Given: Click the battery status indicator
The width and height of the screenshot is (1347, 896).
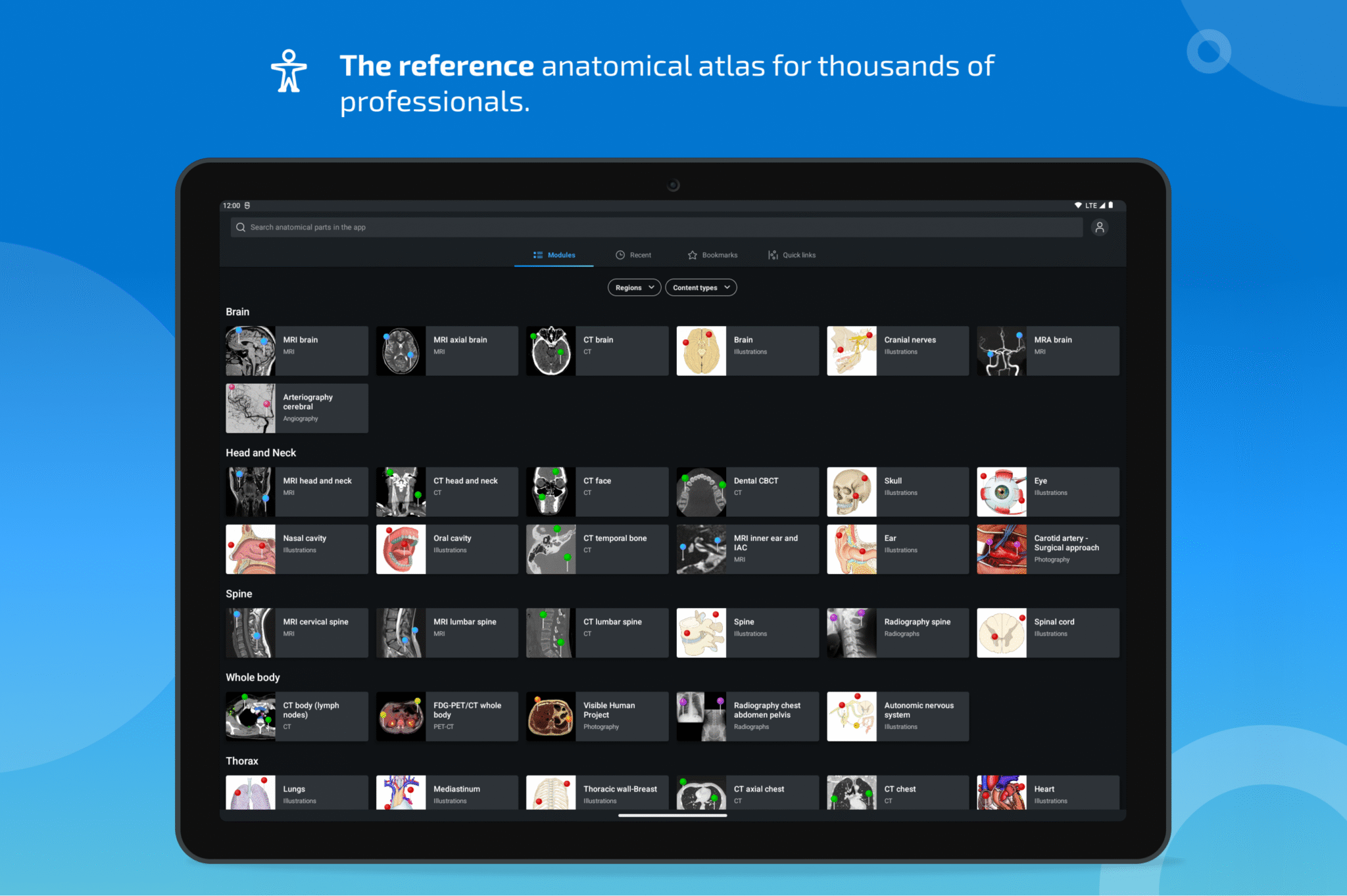Looking at the screenshot, I should pos(1111,205).
